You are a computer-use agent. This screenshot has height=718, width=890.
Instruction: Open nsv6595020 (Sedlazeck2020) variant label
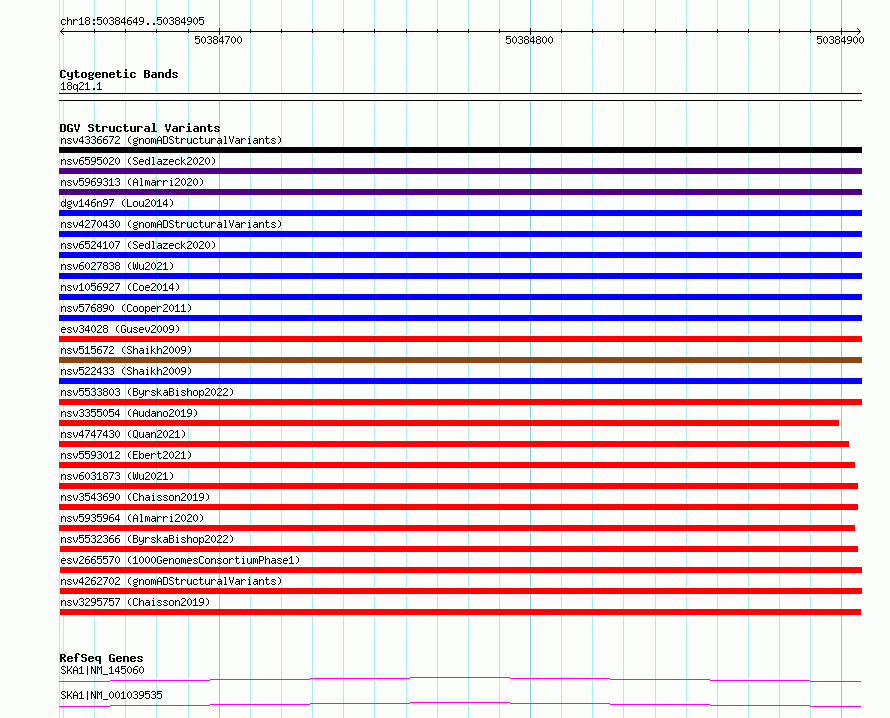click(x=138, y=161)
